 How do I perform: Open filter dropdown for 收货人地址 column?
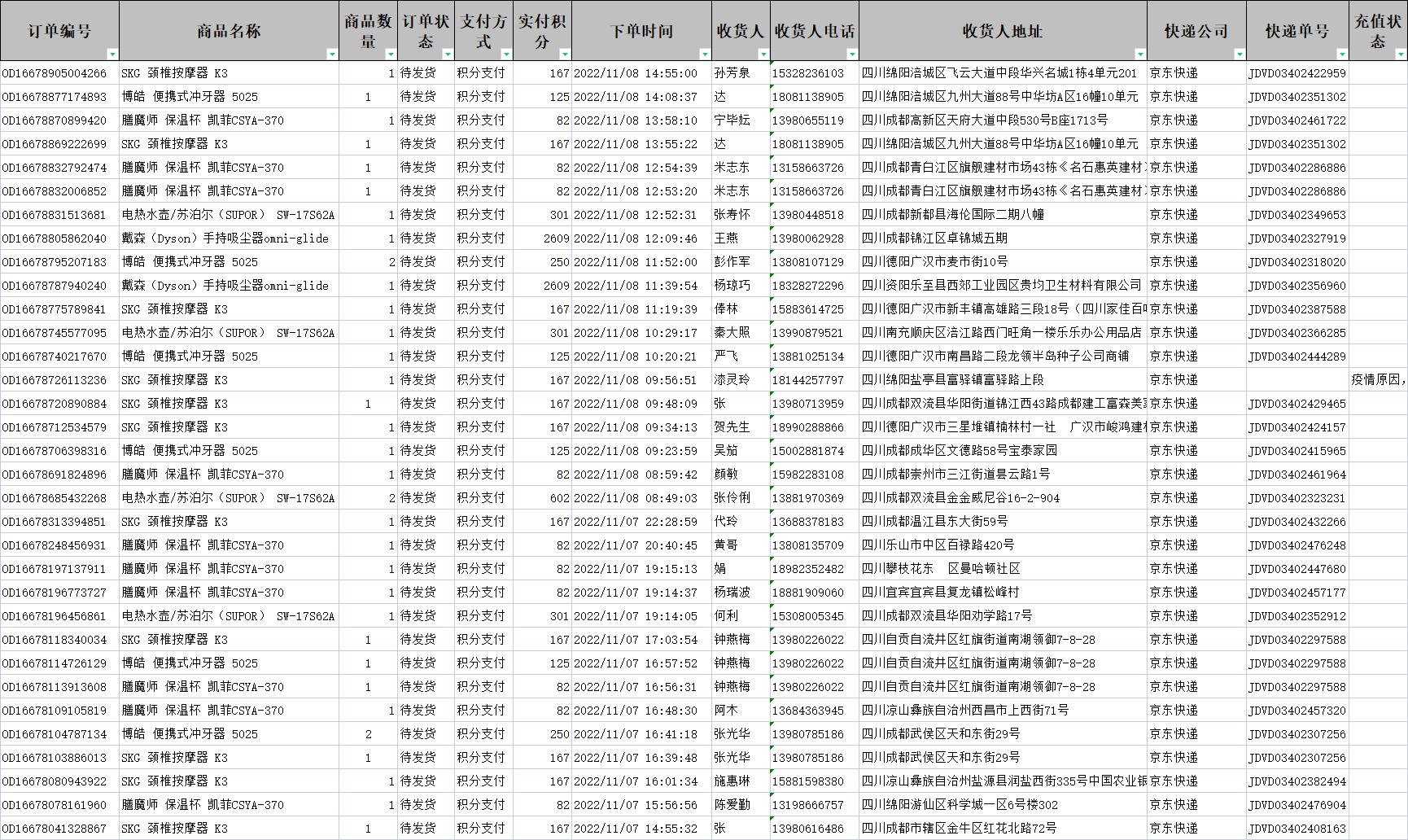click(x=1140, y=54)
